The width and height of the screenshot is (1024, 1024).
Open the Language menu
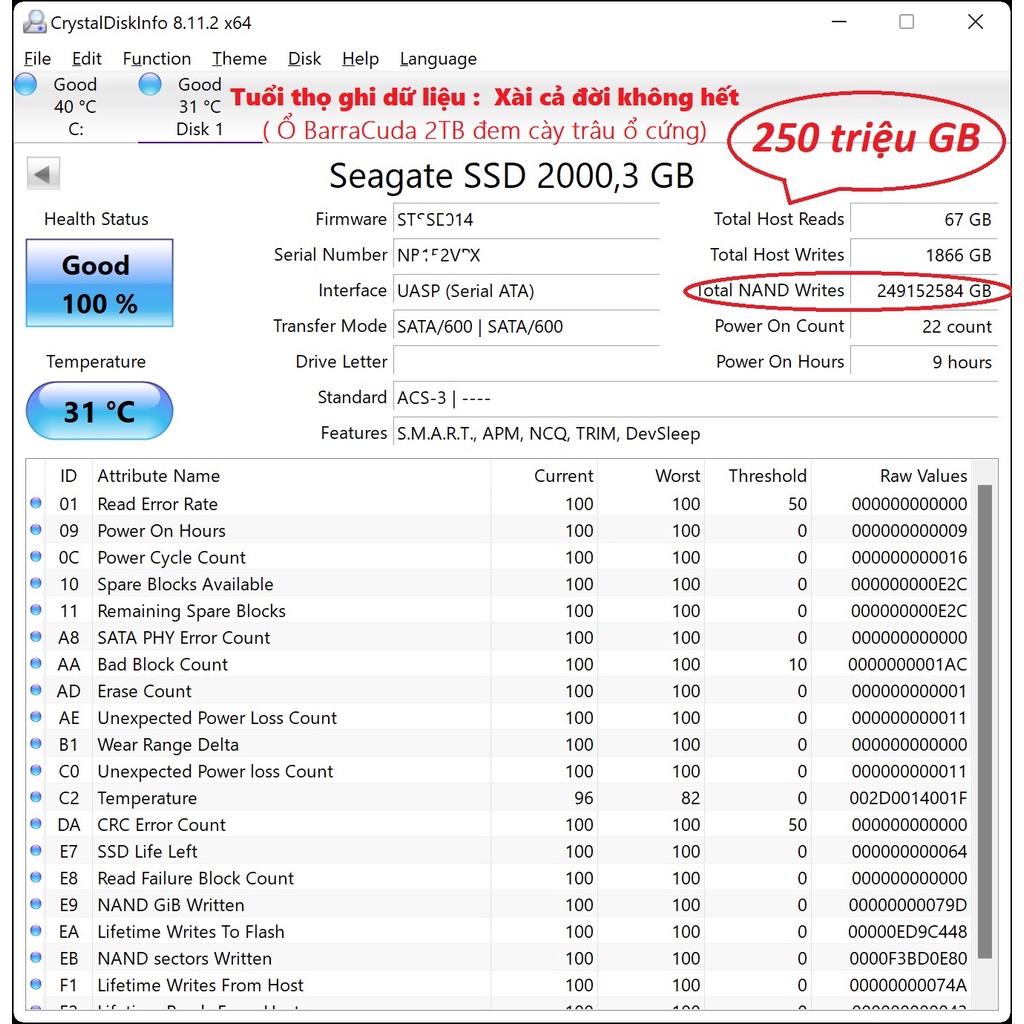tap(438, 59)
